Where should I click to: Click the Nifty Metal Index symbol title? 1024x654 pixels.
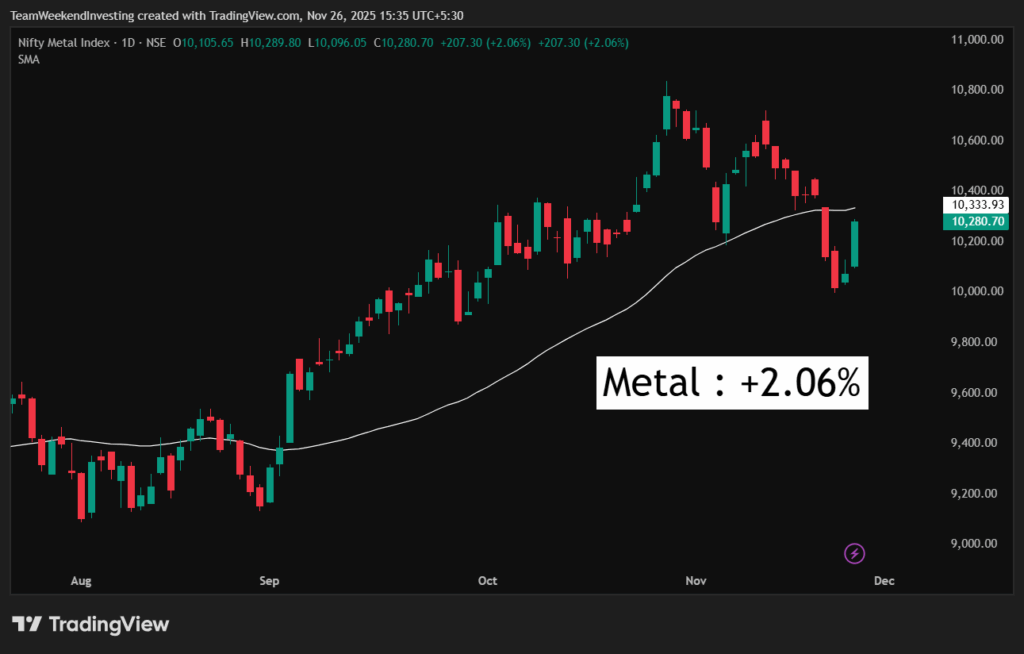tap(64, 43)
